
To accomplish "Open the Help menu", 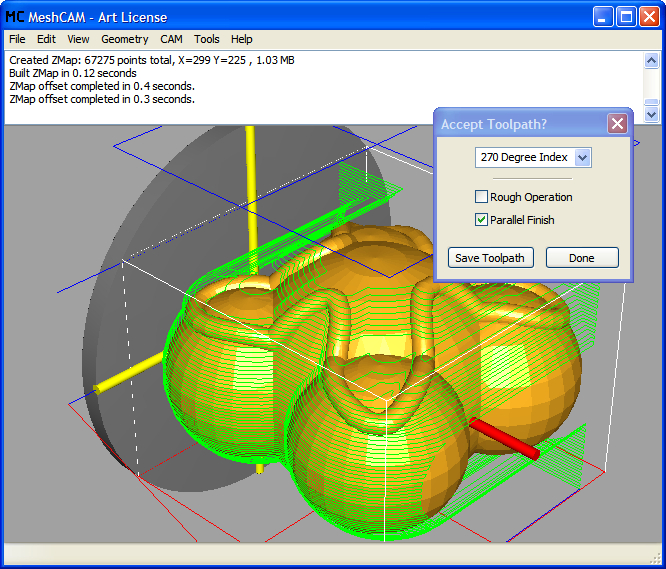I will [242, 39].
